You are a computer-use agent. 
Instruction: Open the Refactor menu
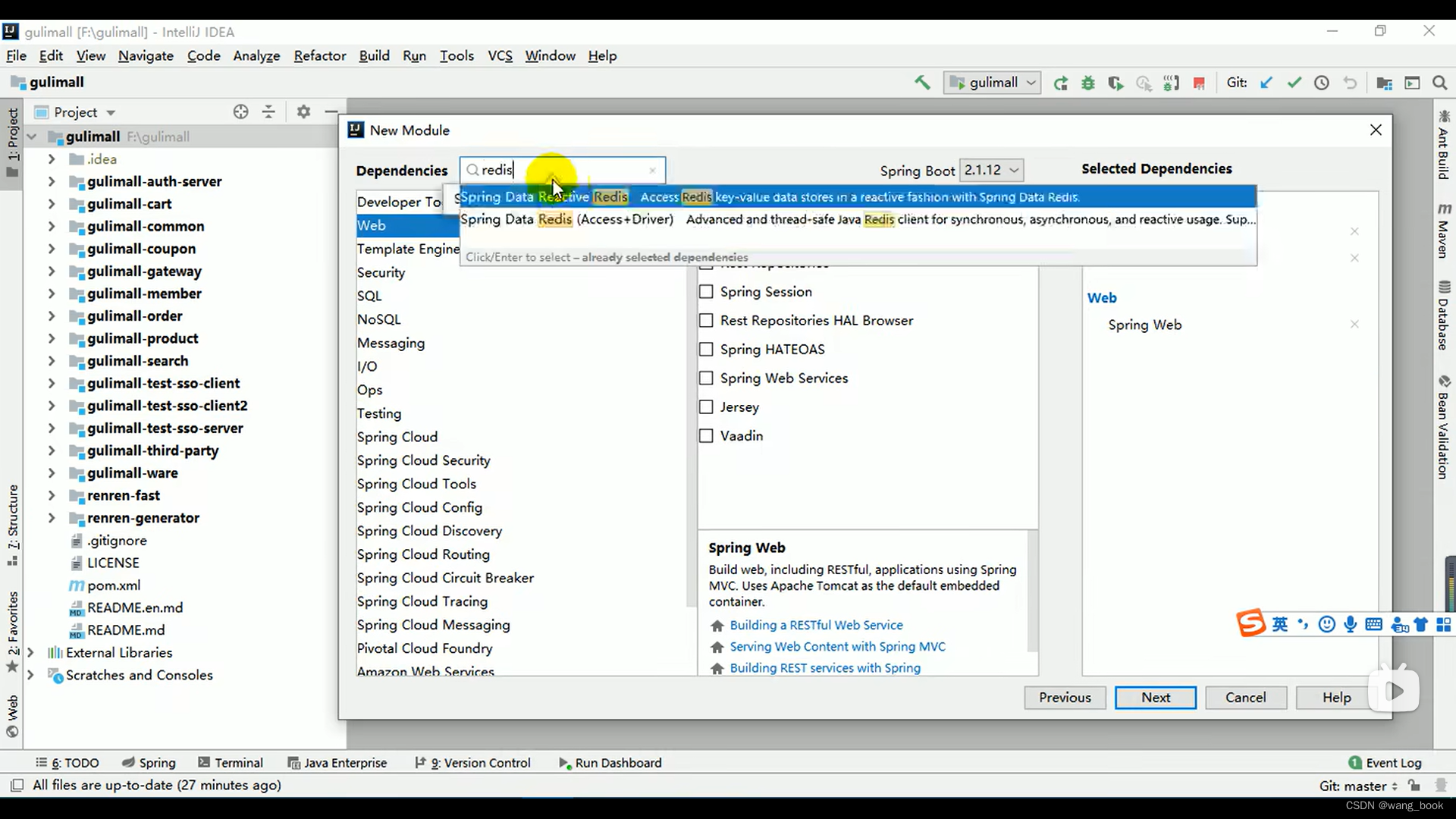click(319, 55)
